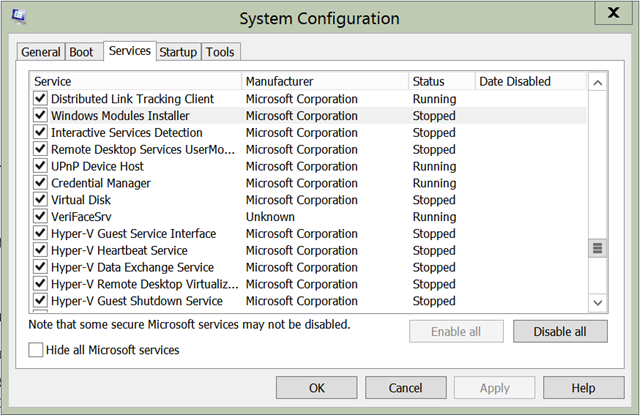Click the Enable all button
Viewport: 640px width, 415px height.
point(456,331)
